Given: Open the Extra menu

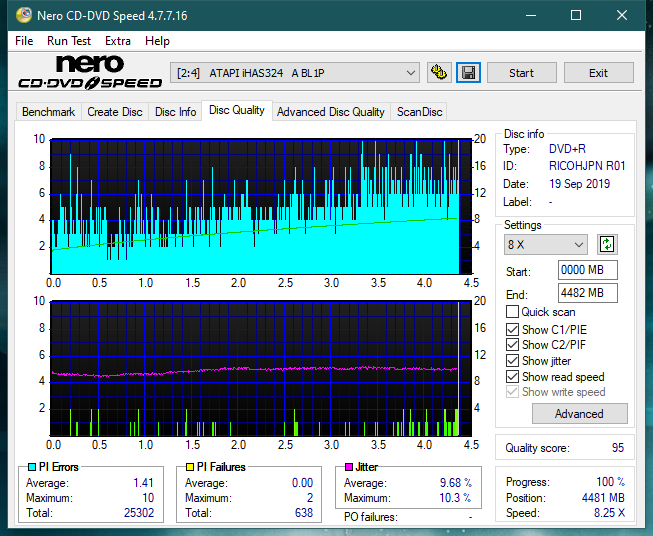Looking at the screenshot, I should [x=118, y=41].
